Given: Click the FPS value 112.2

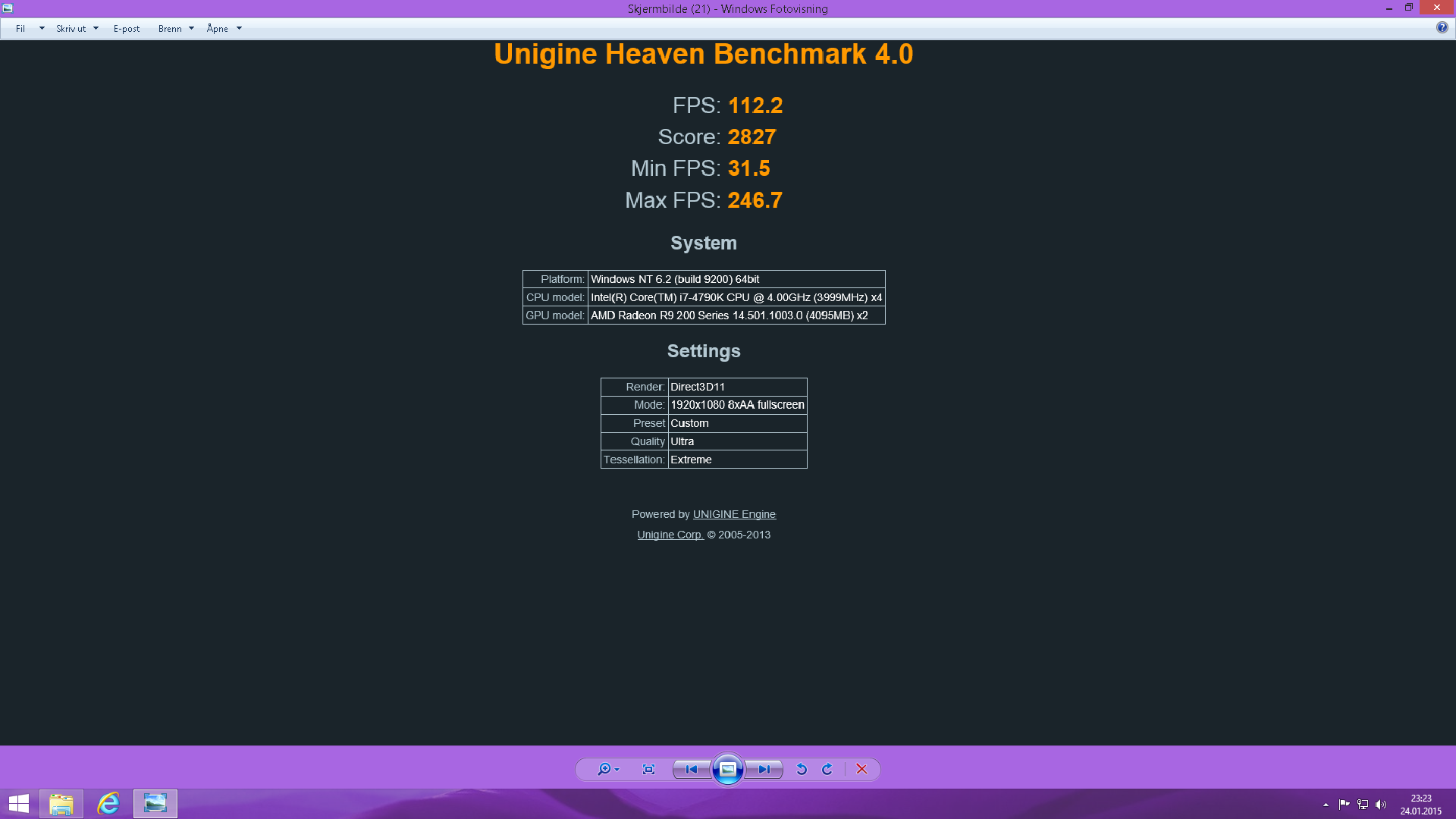Looking at the screenshot, I should (755, 105).
